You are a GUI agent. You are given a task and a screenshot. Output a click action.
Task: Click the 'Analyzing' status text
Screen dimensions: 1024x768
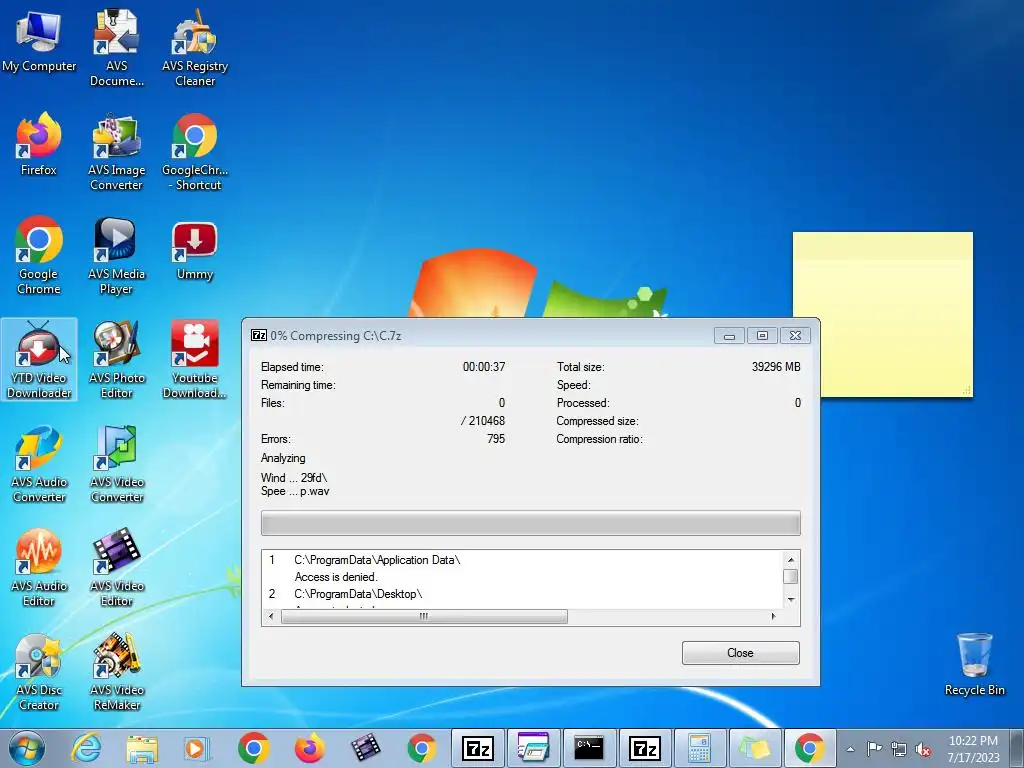[x=283, y=458]
